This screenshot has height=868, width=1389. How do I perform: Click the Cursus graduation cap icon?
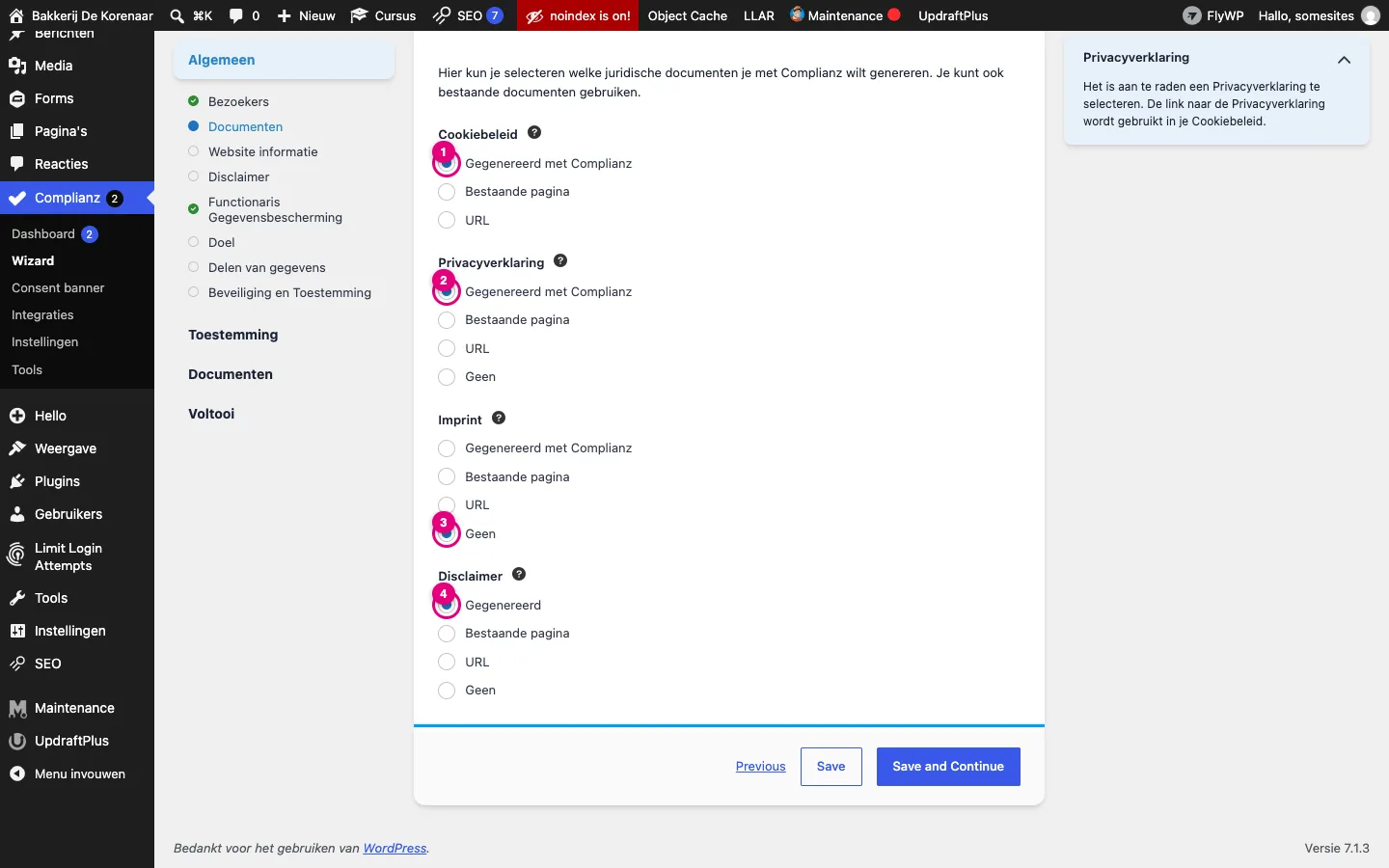point(359,15)
